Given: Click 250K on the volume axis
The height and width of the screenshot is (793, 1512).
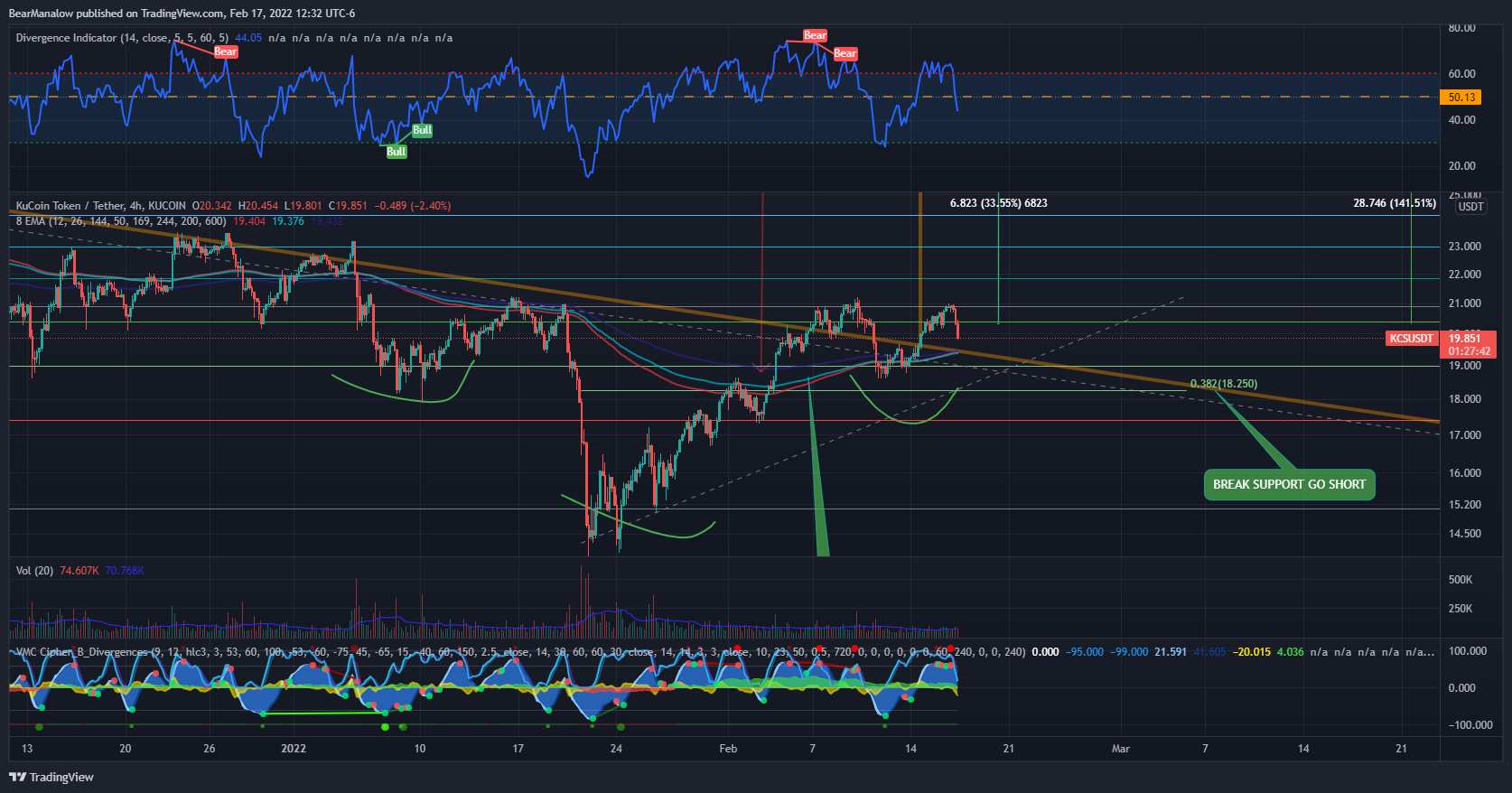Looking at the screenshot, I should [1461, 609].
